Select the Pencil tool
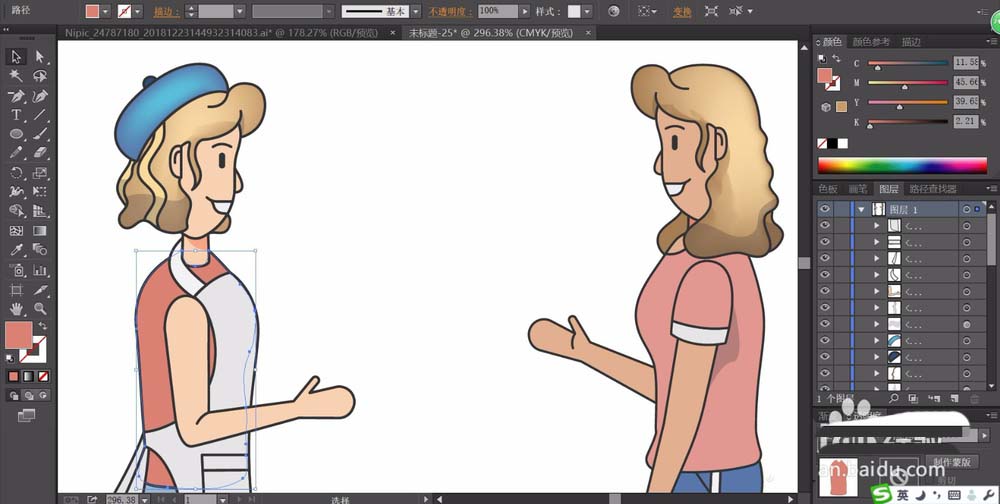The width and height of the screenshot is (1000, 504). (16, 153)
